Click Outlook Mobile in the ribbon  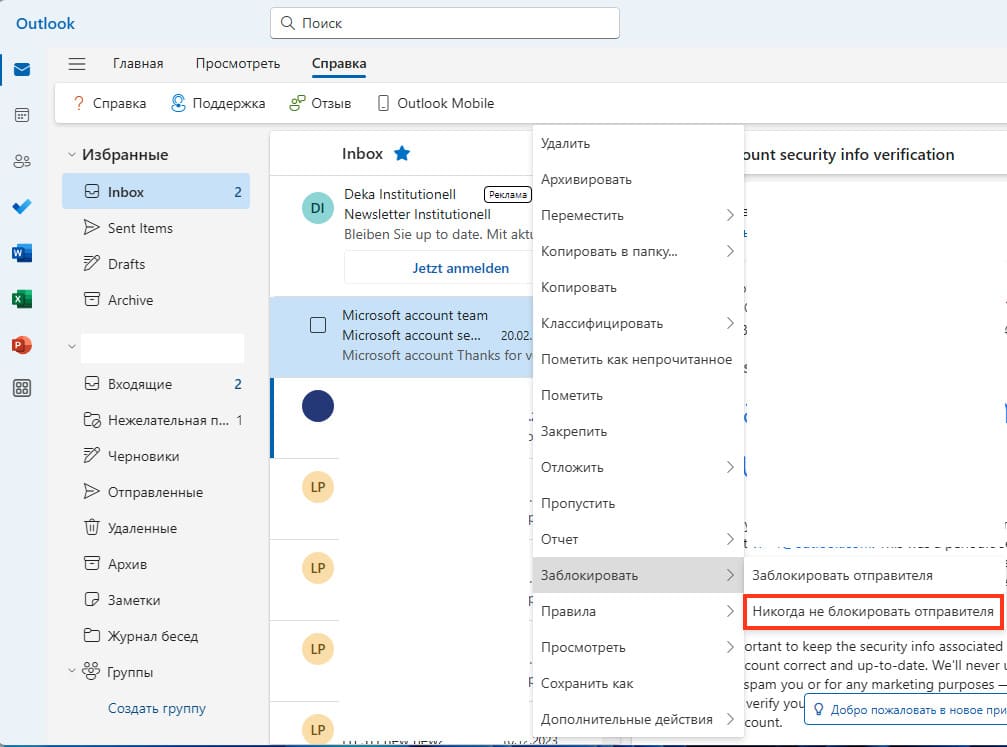pos(435,103)
